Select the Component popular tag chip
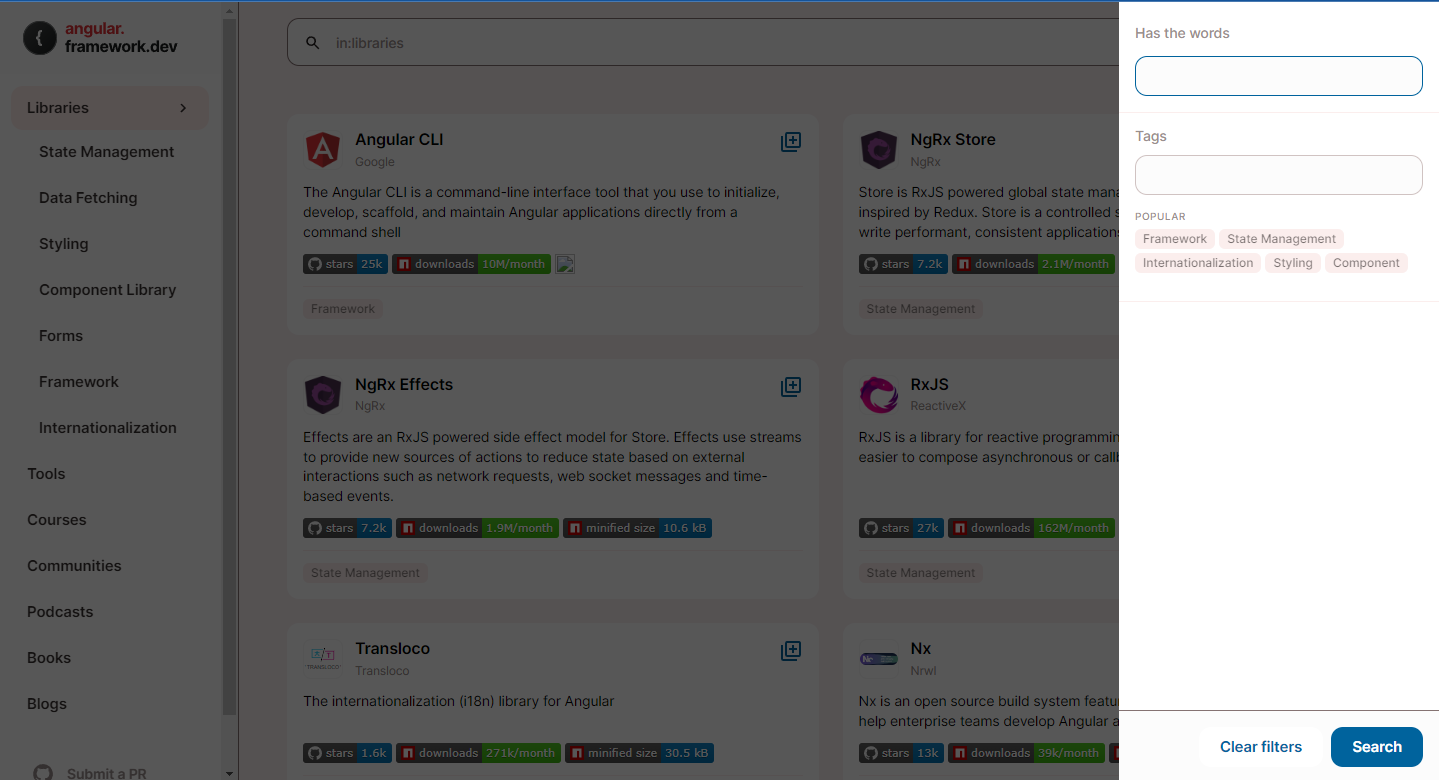 click(x=1366, y=263)
